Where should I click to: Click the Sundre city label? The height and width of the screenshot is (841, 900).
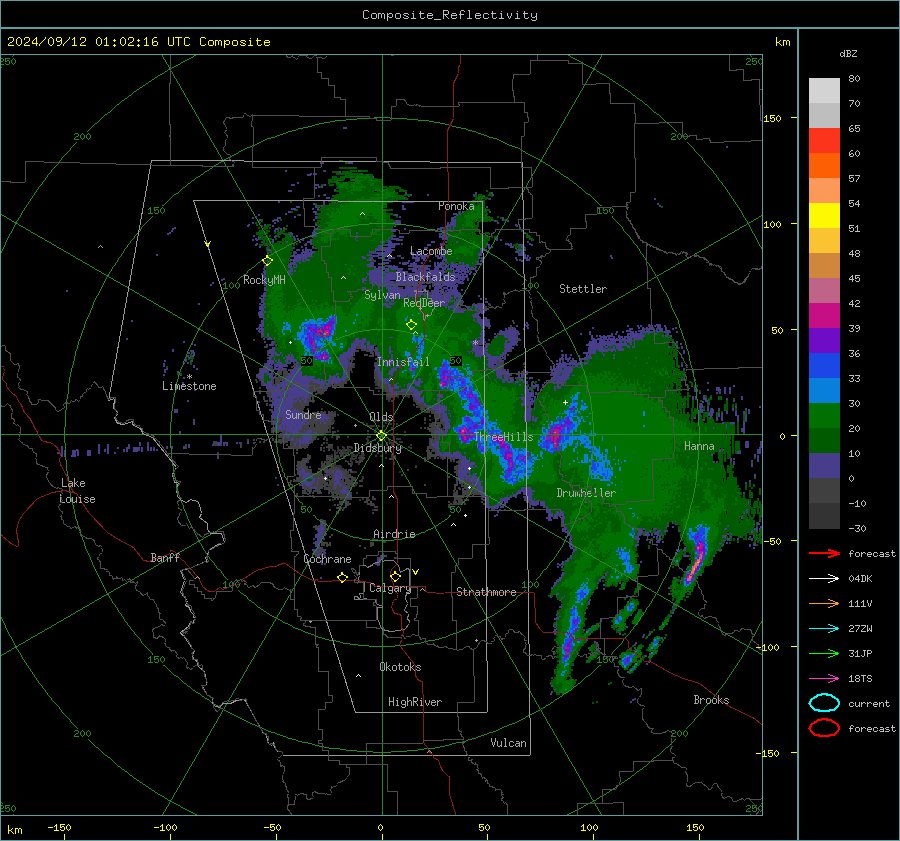coord(303,414)
